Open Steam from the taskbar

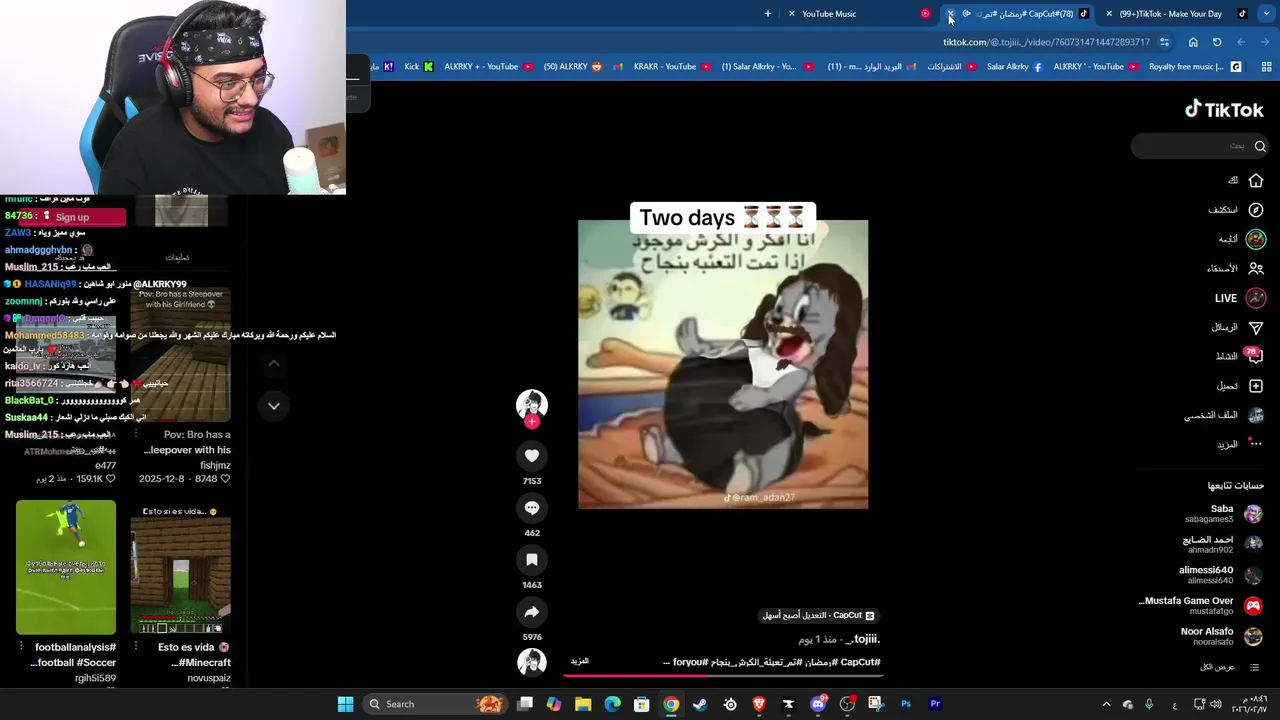[x=700, y=704]
